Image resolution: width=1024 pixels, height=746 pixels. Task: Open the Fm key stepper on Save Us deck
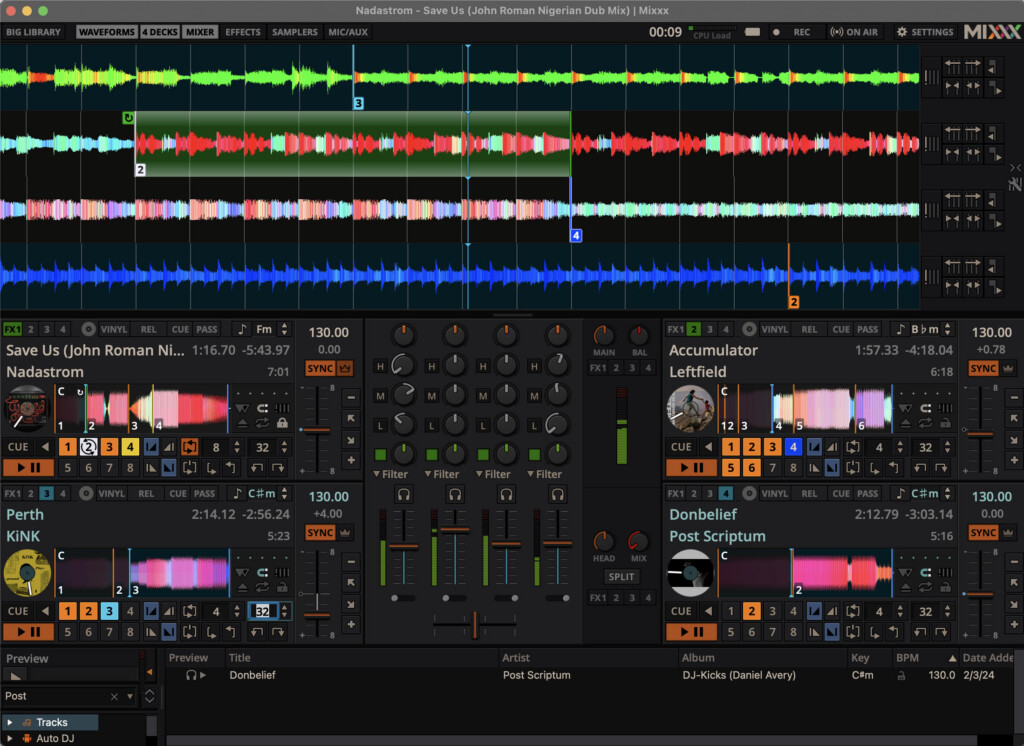point(284,329)
